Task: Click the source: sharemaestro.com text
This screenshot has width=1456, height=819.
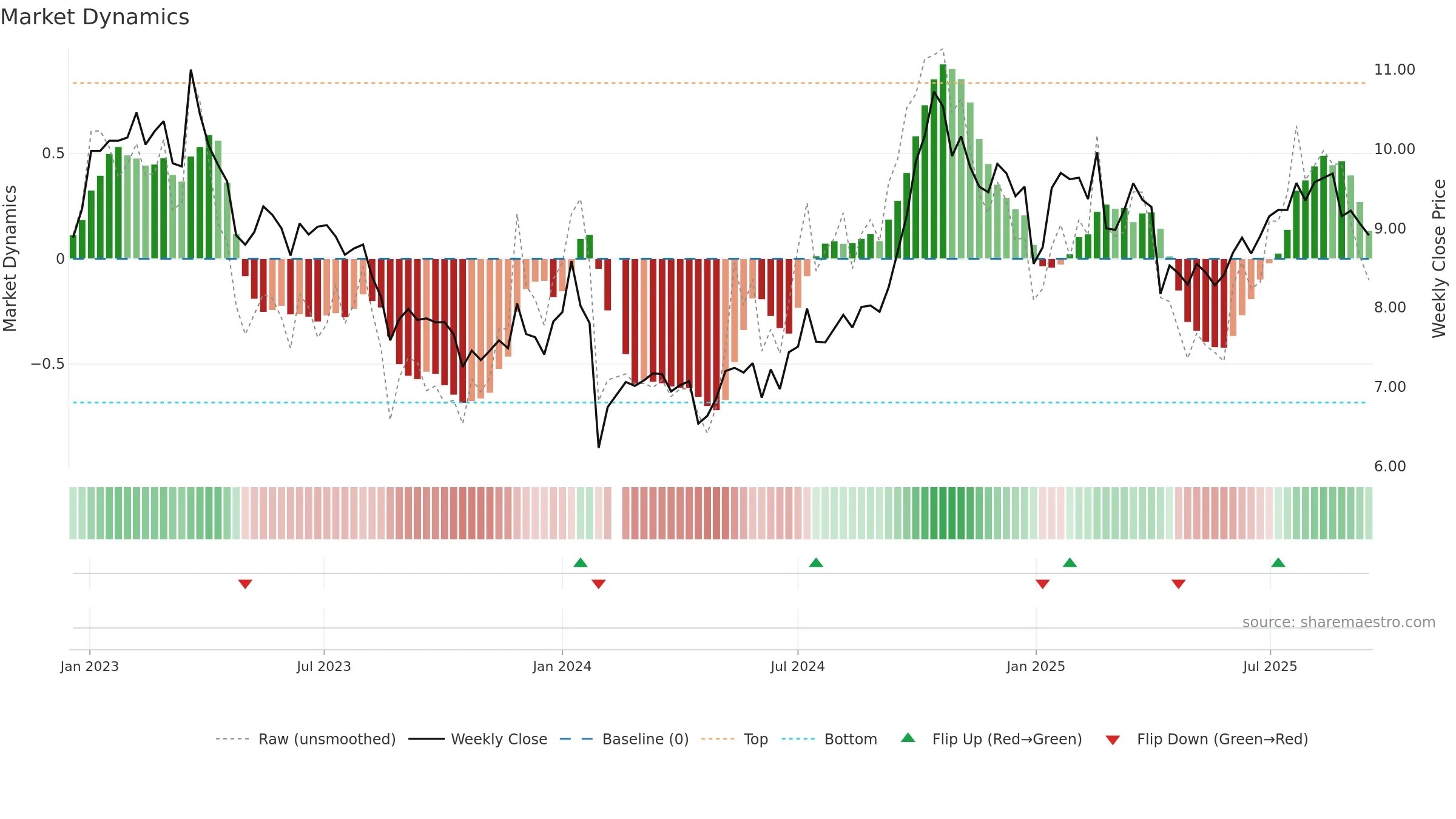Action: (x=1339, y=622)
